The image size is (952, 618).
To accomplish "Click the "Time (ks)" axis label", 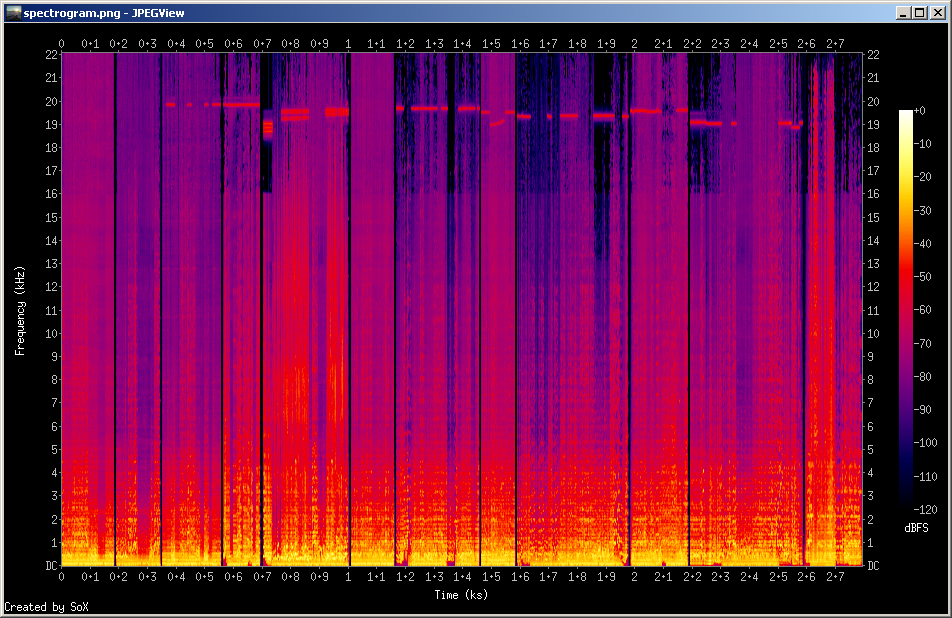I will tap(461, 595).
